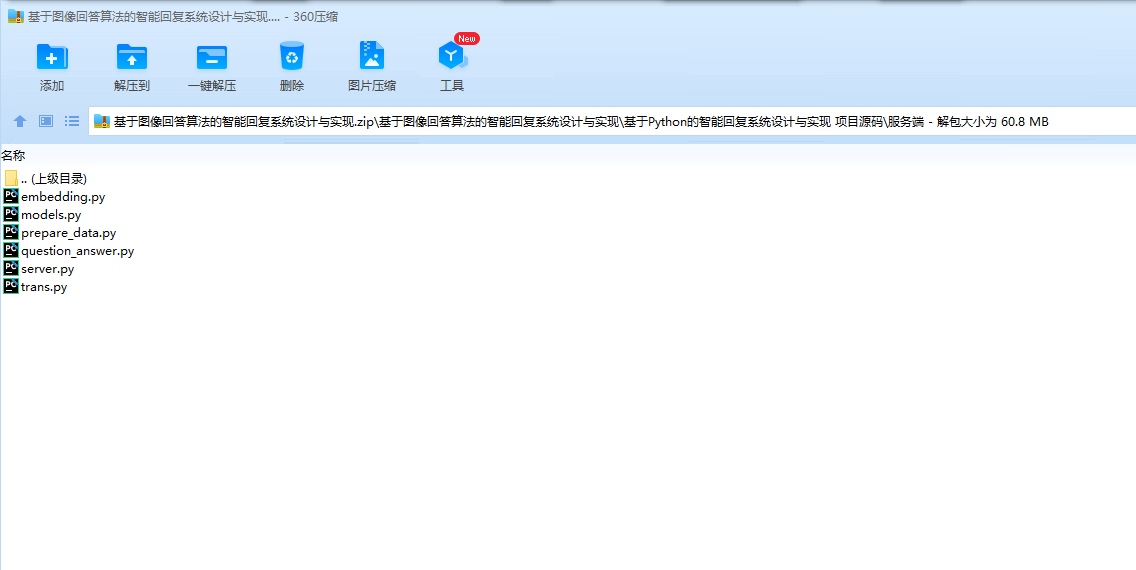
Task: Click the PyCharm icon of question_answer.py
Action: point(11,251)
